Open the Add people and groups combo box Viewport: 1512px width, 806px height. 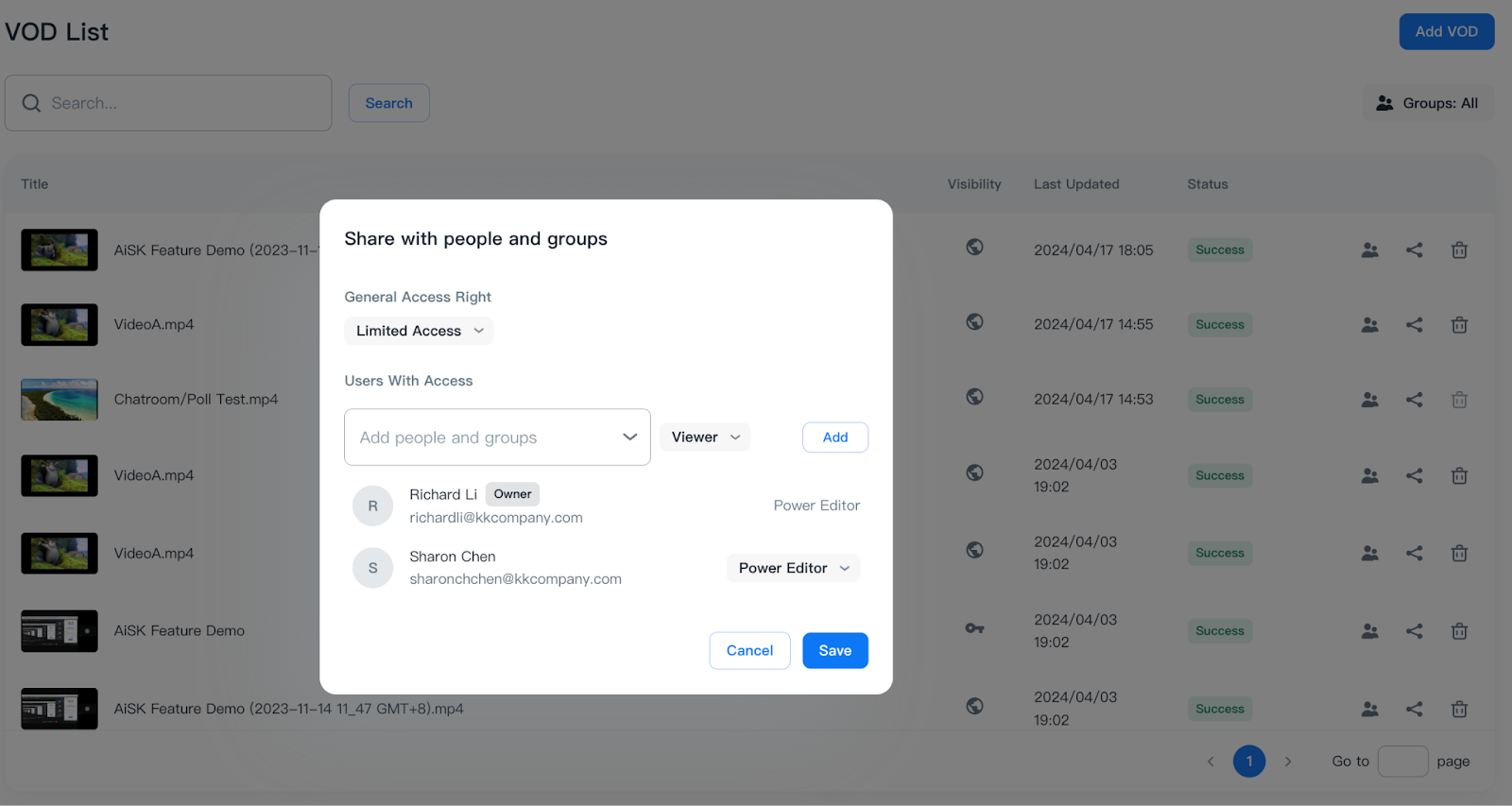tap(497, 437)
